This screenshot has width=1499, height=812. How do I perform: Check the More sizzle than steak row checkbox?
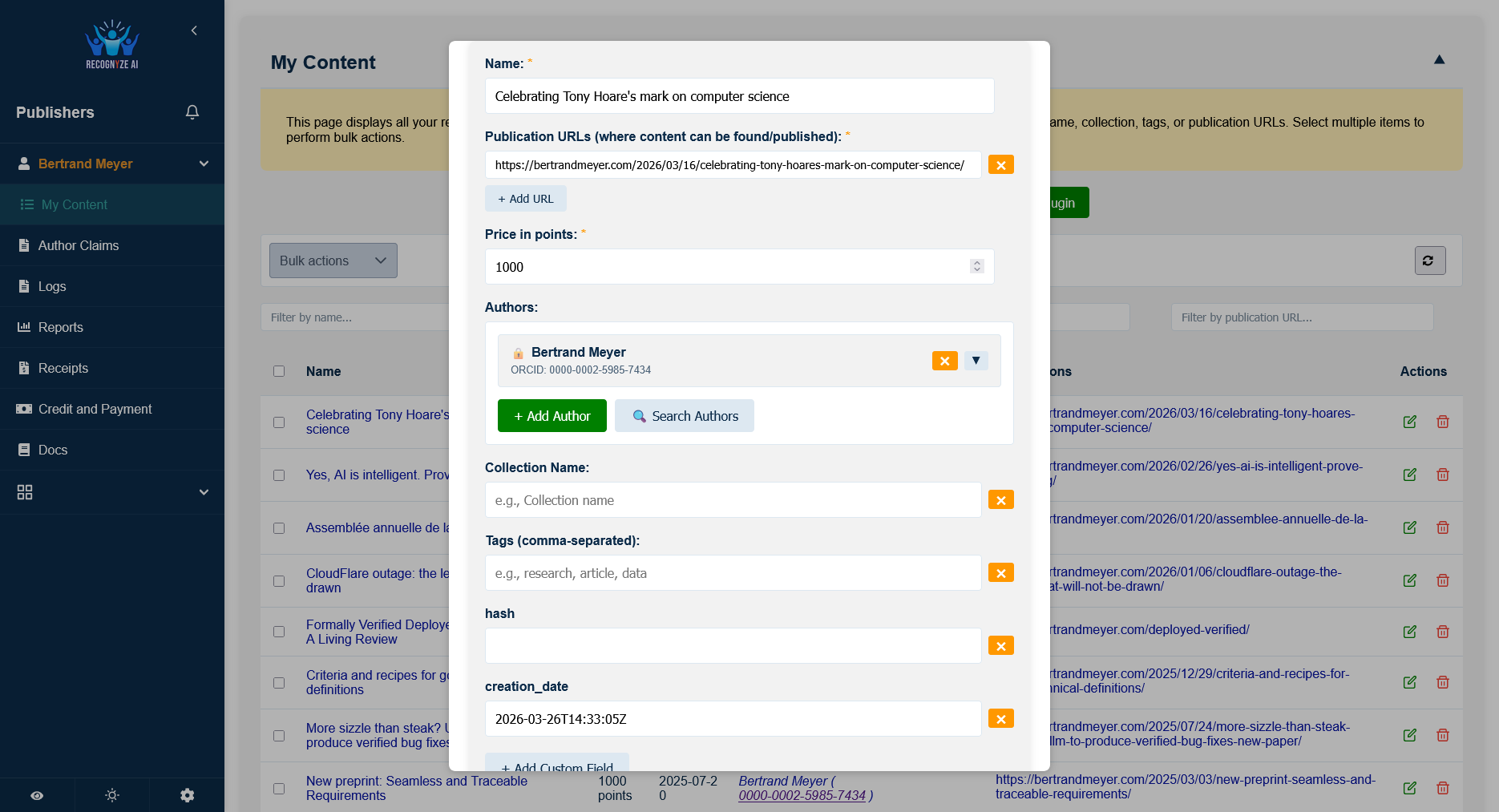pos(279,736)
